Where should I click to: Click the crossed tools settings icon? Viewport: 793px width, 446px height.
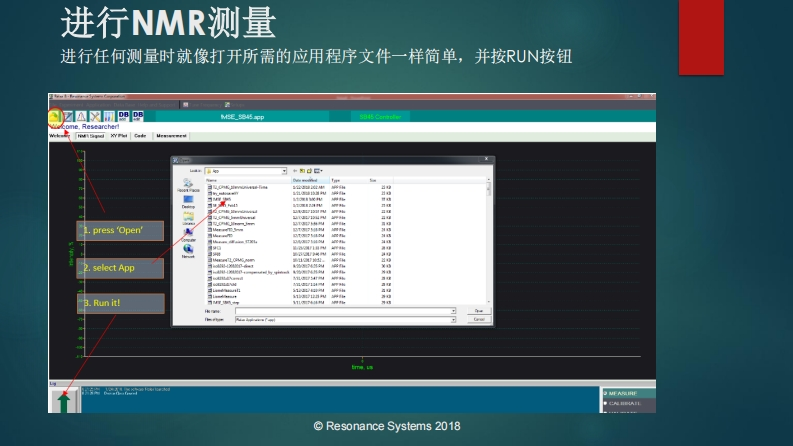click(95, 116)
